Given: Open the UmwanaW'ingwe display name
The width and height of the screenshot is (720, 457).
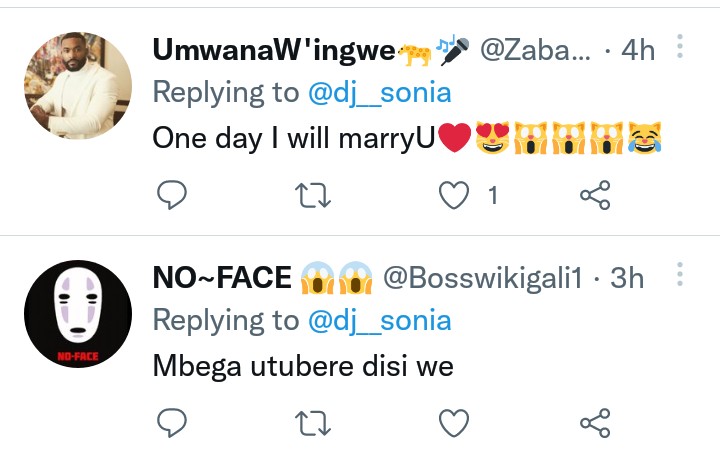Looking at the screenshot, I should [x=274, y=50].
